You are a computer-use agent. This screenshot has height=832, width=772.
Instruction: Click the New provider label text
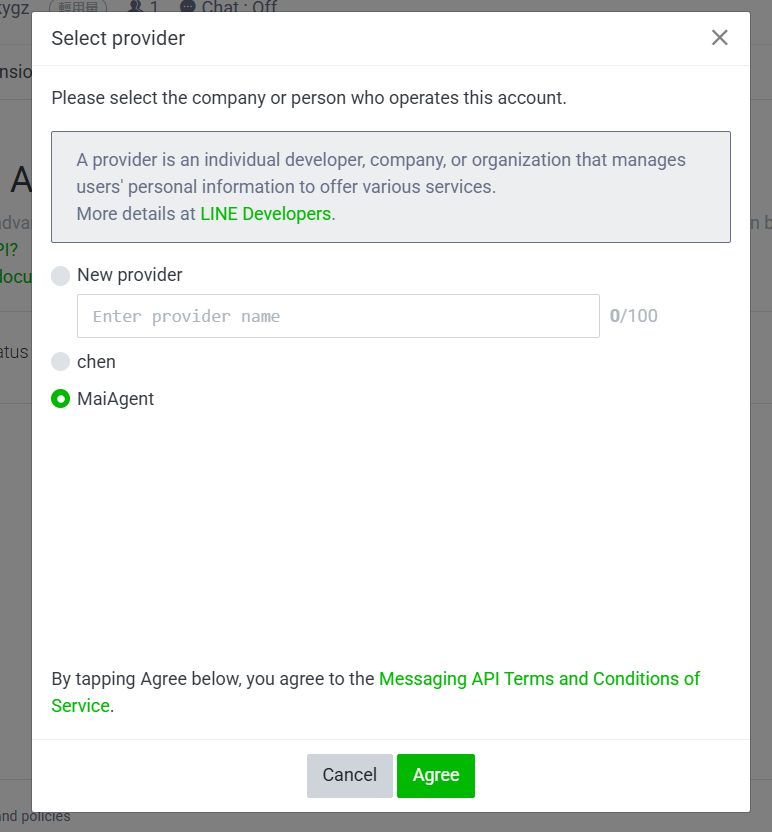[x=130, y=275]
